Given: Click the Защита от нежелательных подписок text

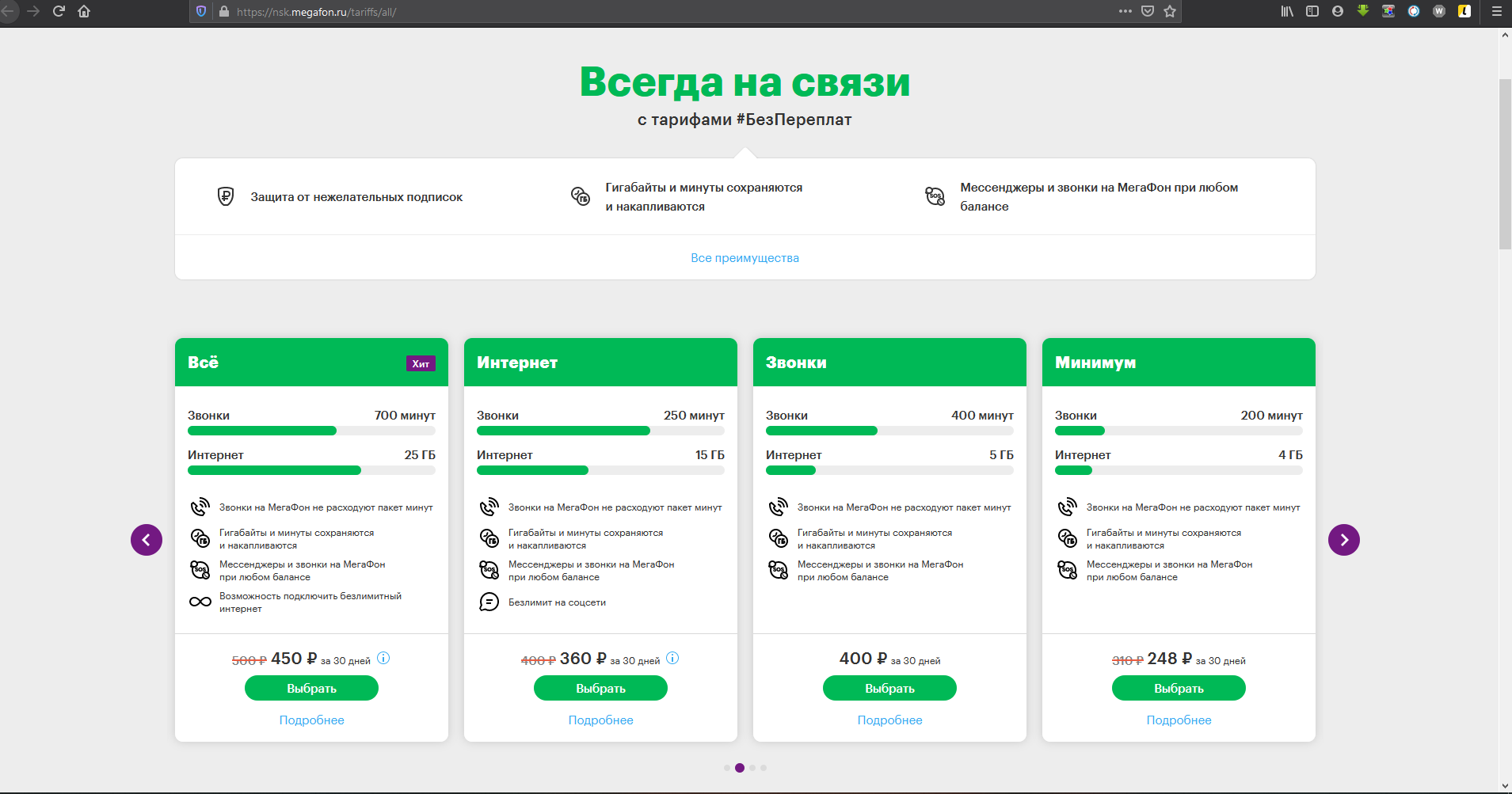Looking at the screenshot, I should tap(356, 197).
